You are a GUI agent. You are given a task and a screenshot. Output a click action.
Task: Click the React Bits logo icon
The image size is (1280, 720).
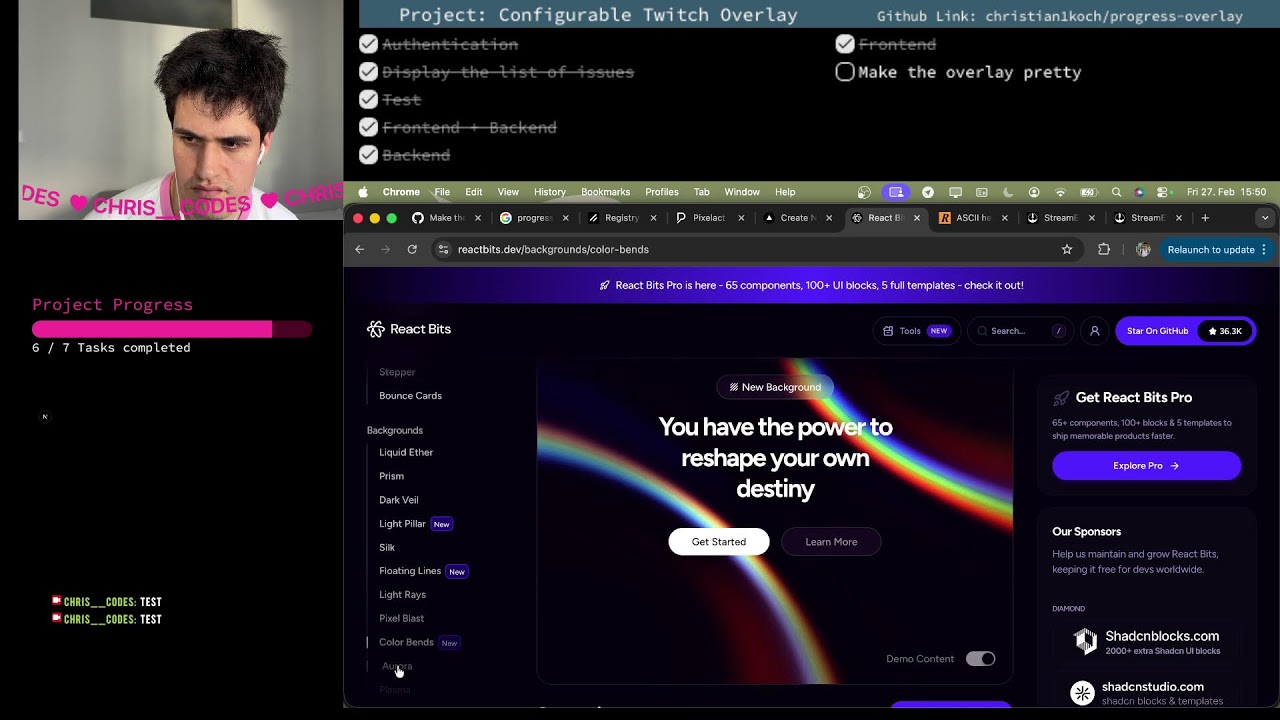(376, 329)
